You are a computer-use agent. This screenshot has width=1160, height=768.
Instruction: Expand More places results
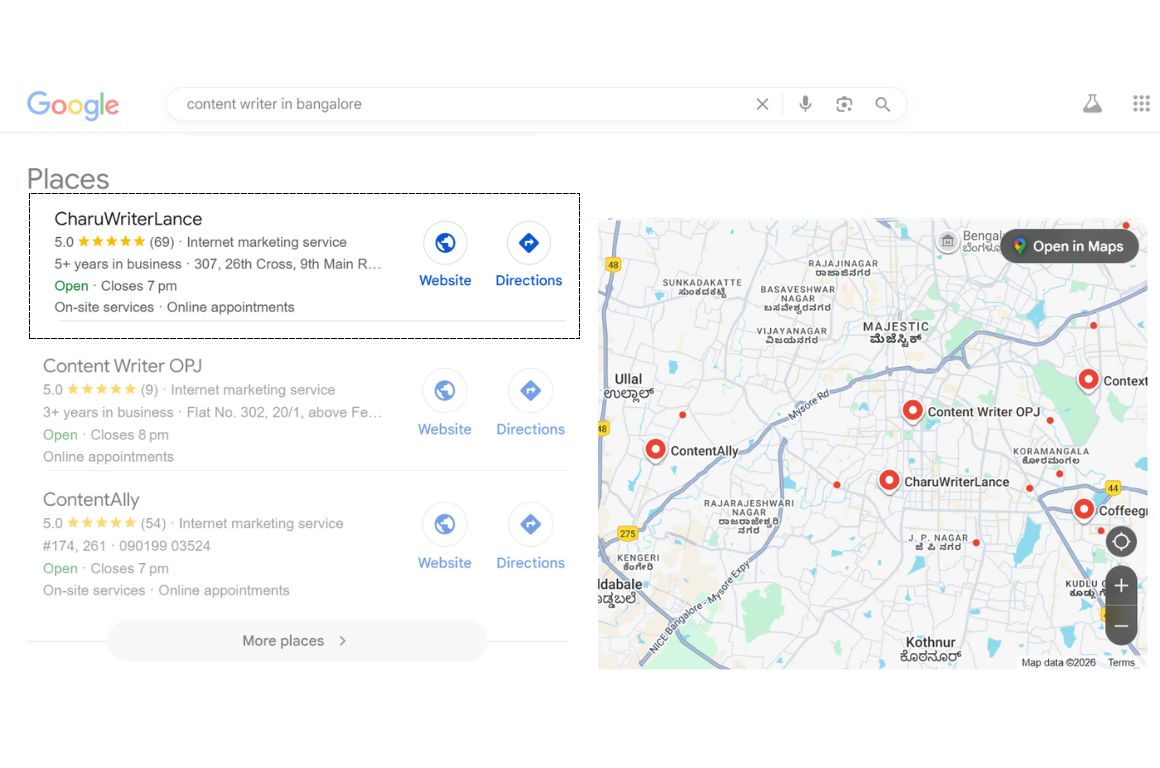point(295,640)
